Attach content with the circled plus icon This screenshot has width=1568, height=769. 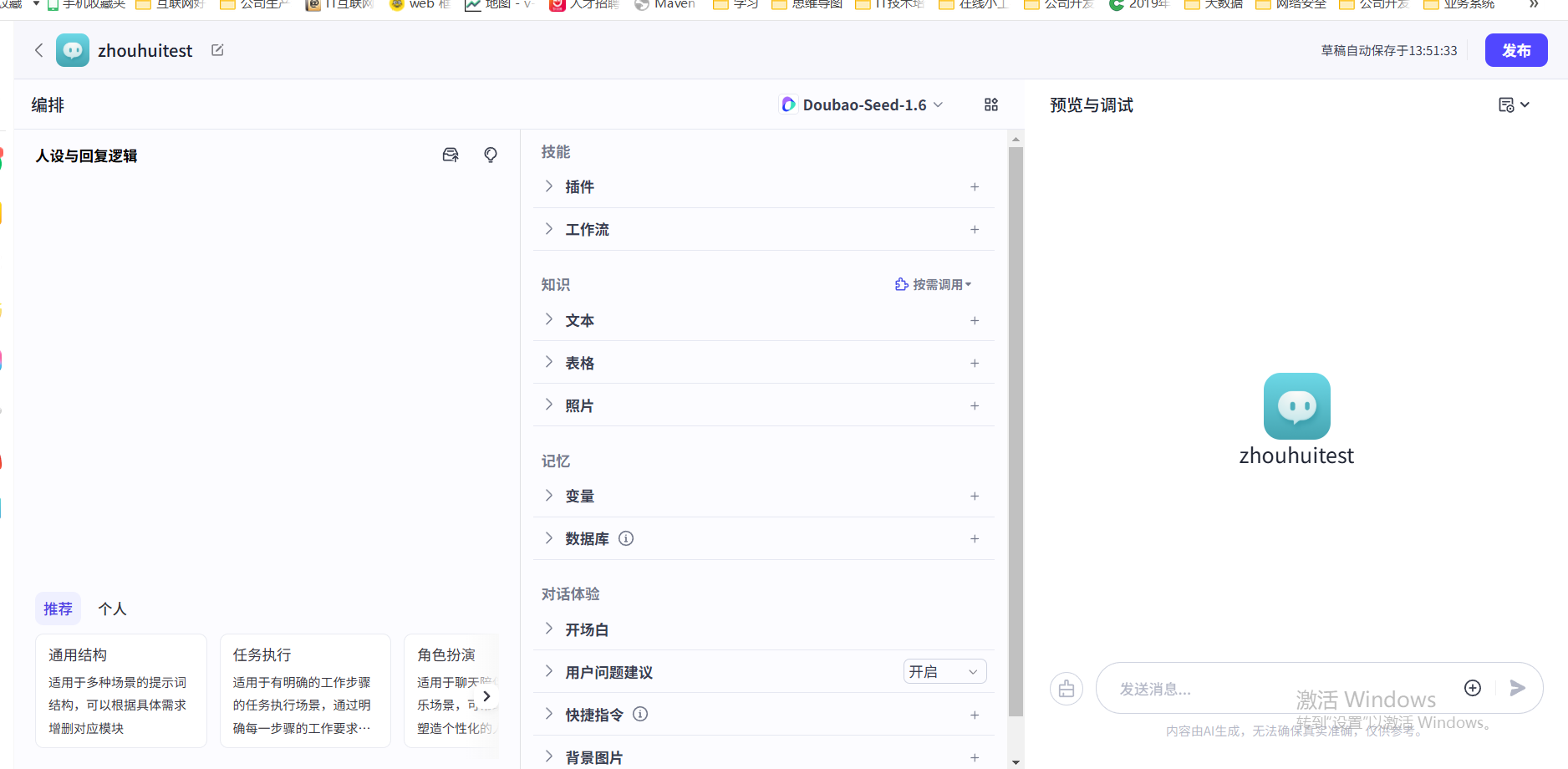coord(1473,687)
